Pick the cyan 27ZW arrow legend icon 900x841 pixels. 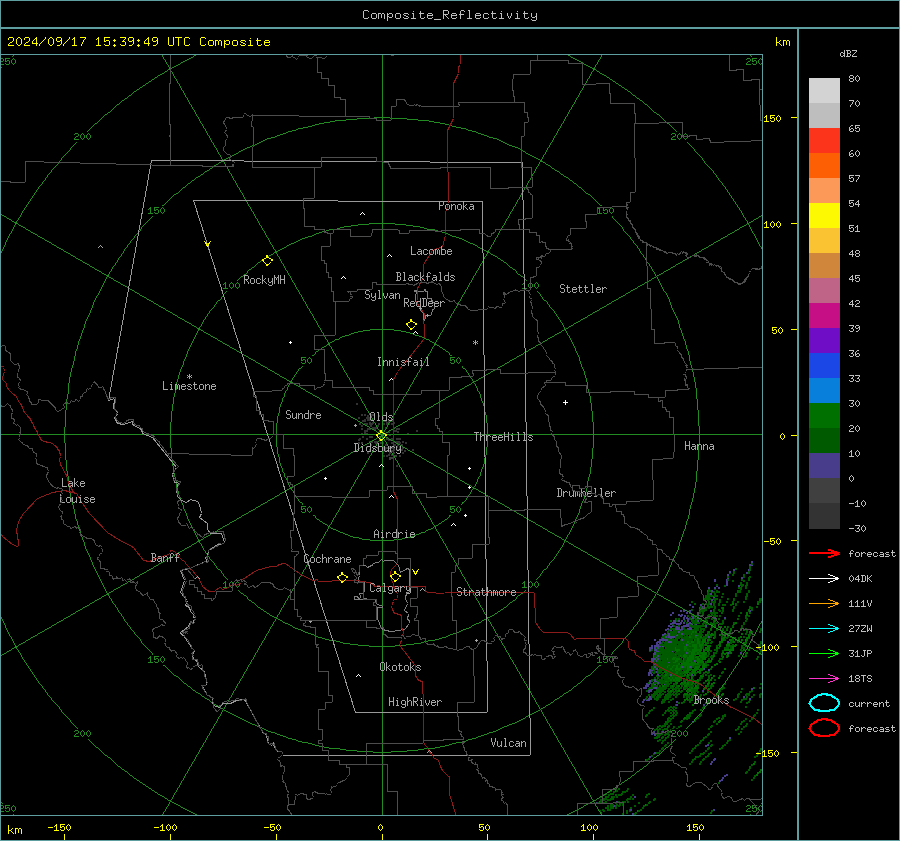[x=824, y=628]
